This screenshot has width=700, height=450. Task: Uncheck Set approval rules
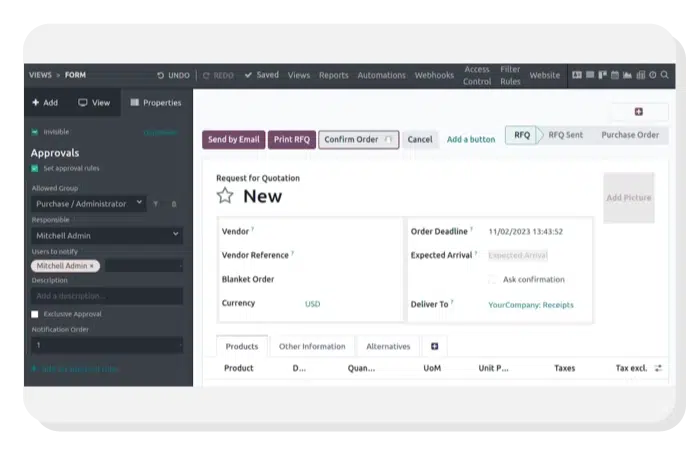click(35, 168)
